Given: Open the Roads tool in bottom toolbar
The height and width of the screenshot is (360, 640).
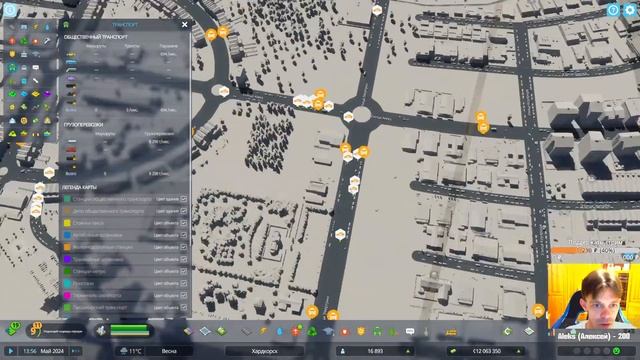Looking at the screenshot, I should (x=246, y=331).
